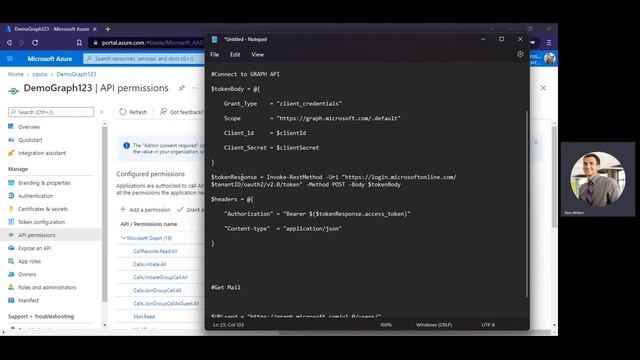The width and height of the screenshot is (640, 360).
Task: Click the Grant admin consent checkmark
Action: point(180,209)
